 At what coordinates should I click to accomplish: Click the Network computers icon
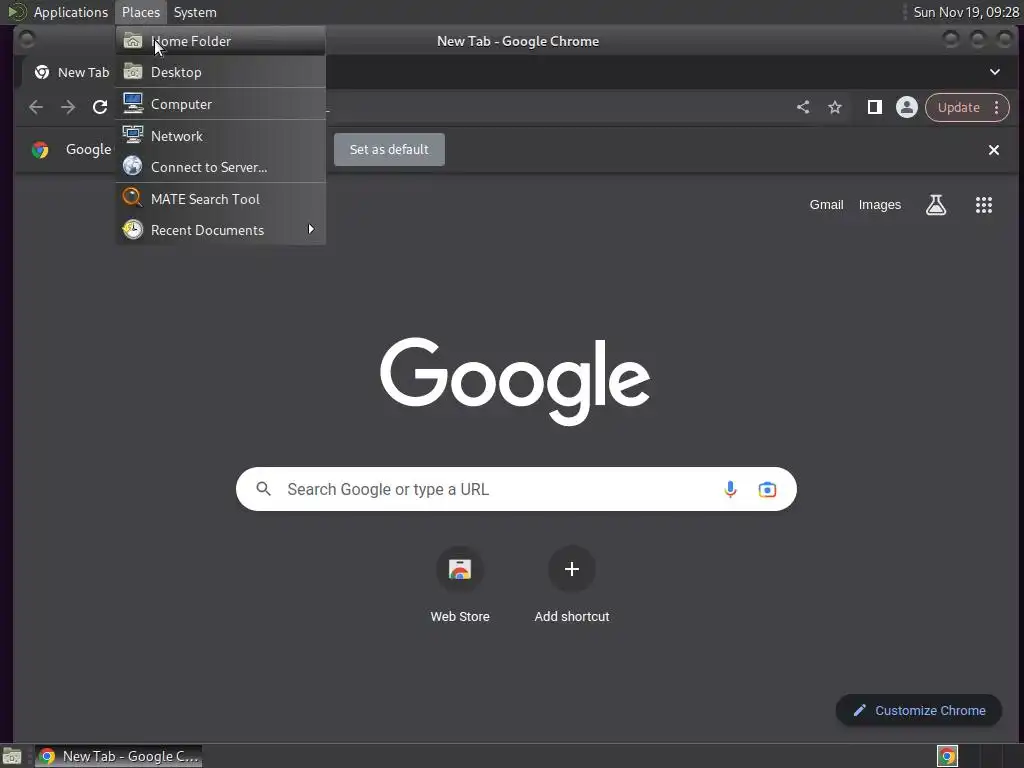133,135
